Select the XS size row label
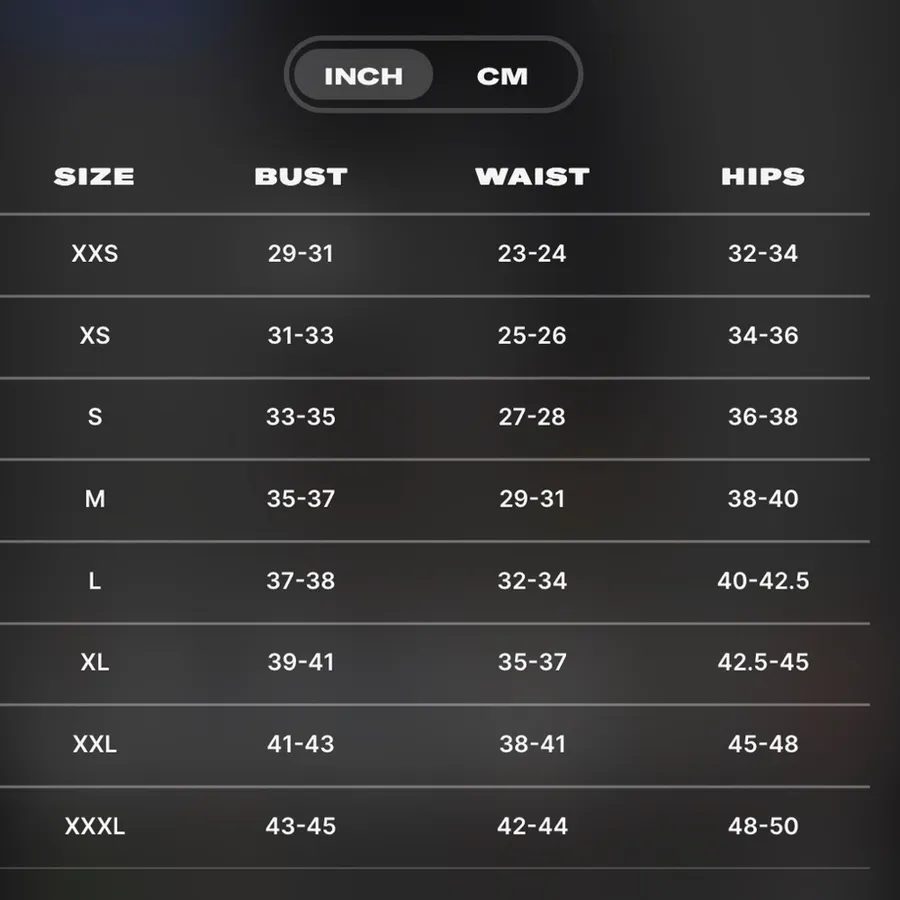 [95, 335]
